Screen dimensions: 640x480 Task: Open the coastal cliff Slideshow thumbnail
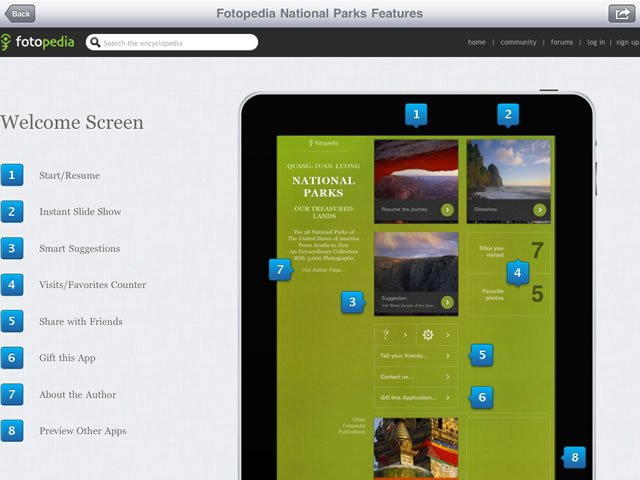pyautogui.click(x=509, y=170)
